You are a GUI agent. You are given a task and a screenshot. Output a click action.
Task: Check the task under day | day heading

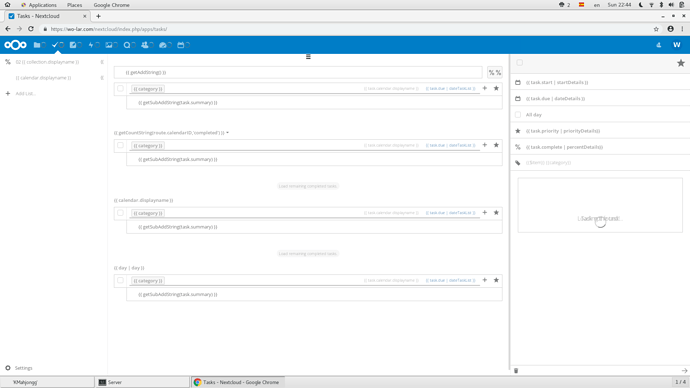(120, 280)
